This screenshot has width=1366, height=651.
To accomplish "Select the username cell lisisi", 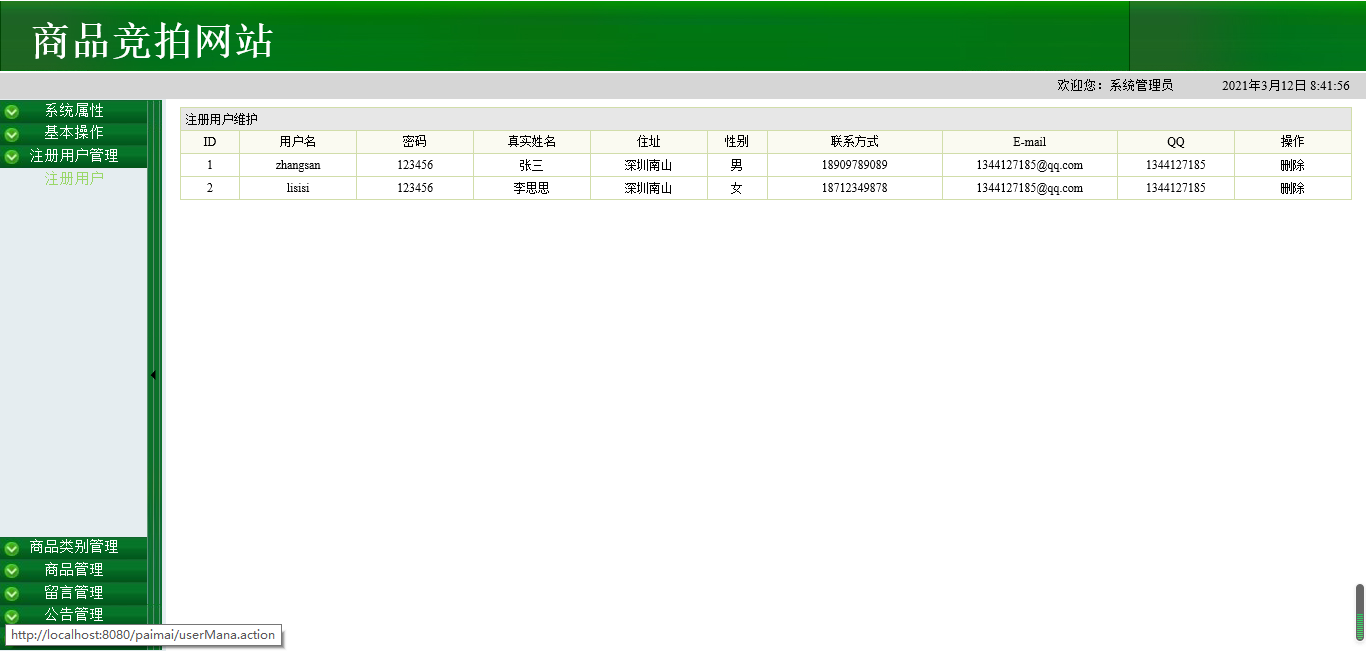I will point(298,188).
